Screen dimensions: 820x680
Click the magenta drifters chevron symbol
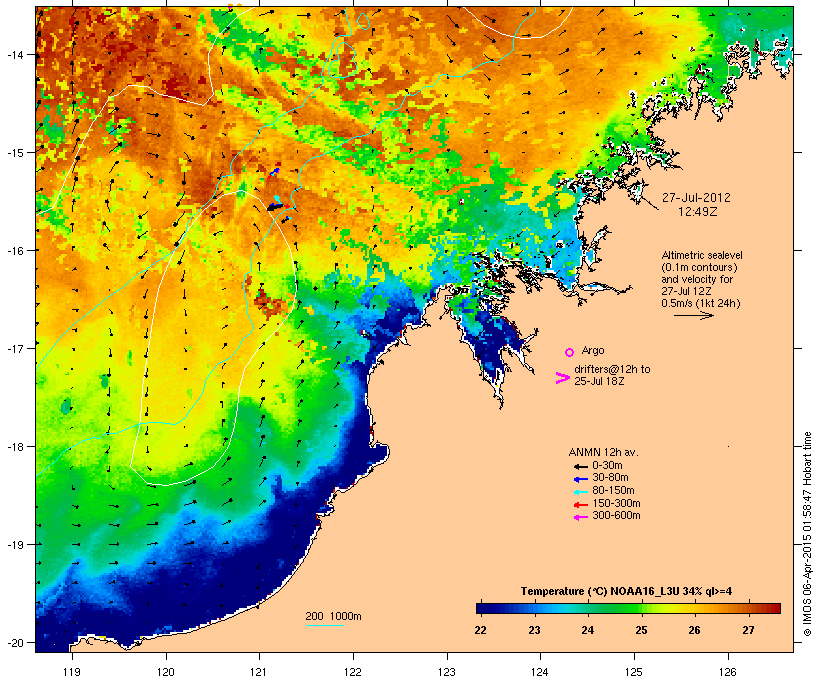pos(562,378)
